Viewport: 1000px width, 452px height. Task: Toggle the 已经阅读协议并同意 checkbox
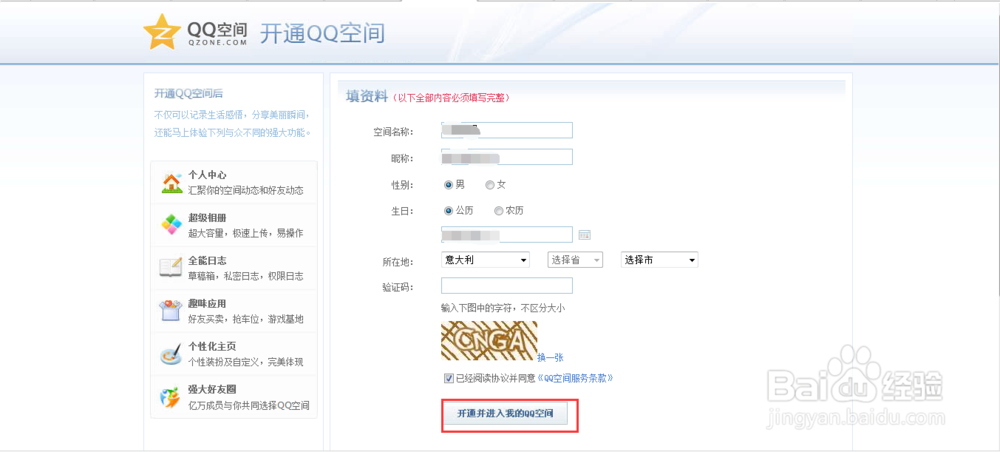click(449, 378)
